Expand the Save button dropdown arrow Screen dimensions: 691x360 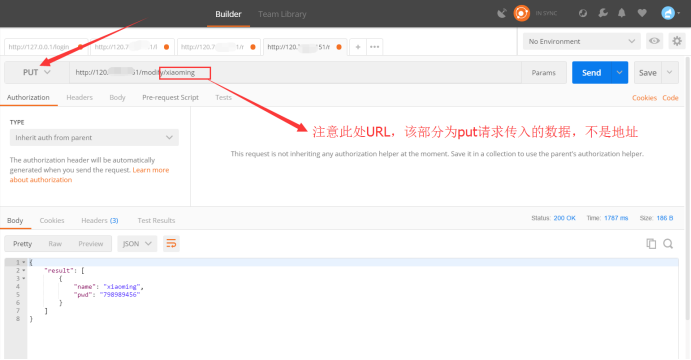[x=669, y=72]
